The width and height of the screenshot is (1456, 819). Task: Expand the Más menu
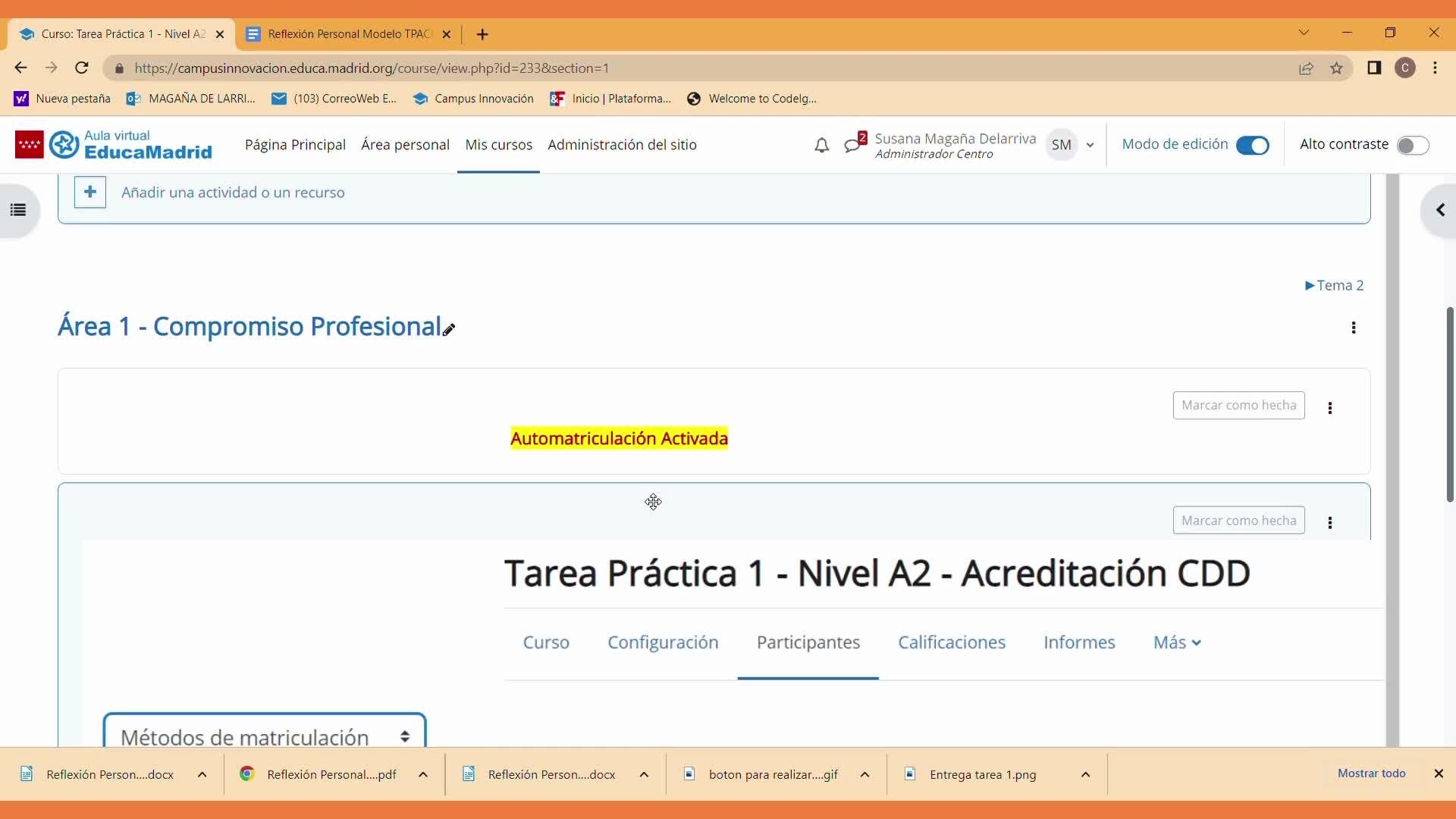point(1176,642)
